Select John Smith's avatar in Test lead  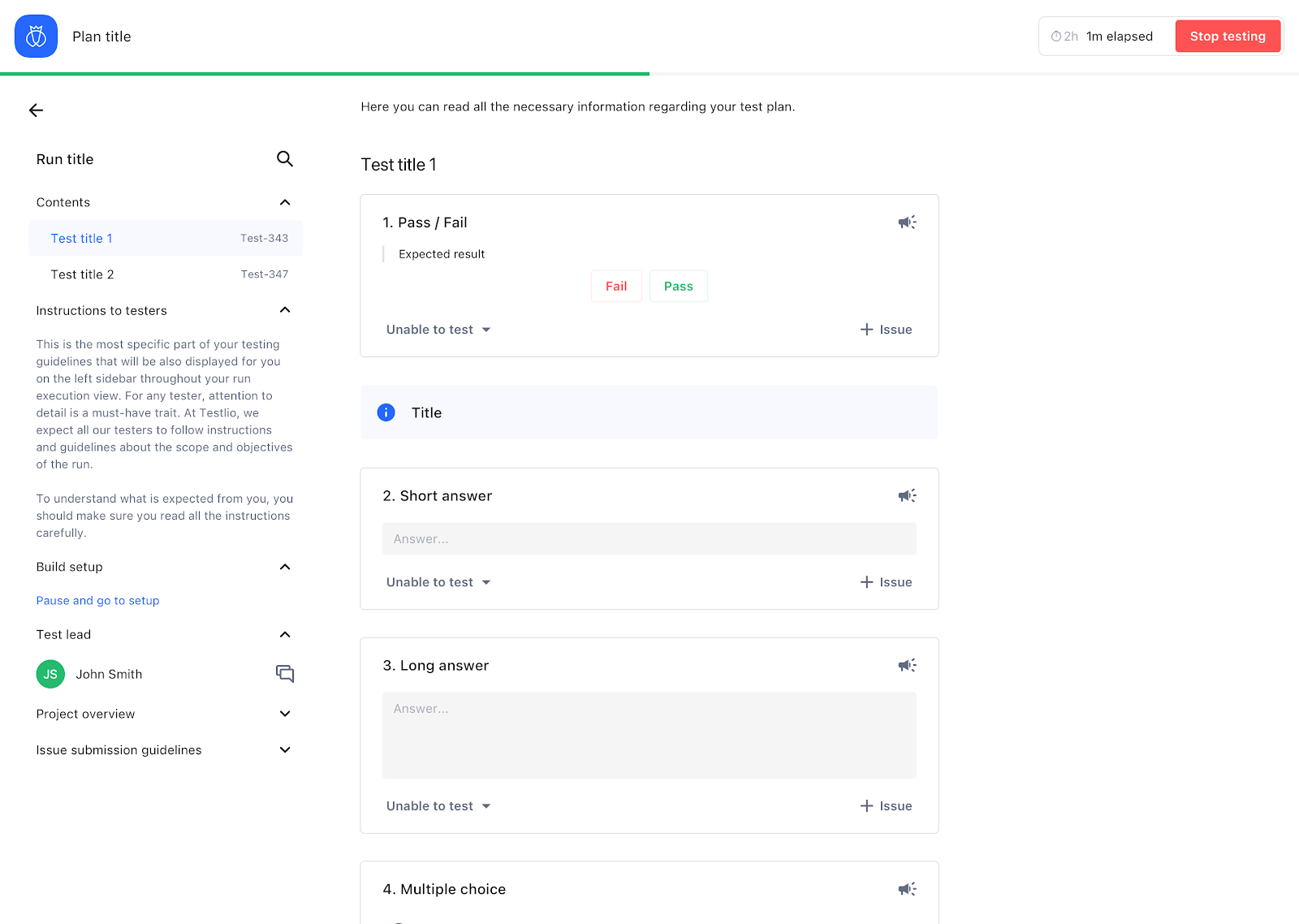[x=50, y=673]
